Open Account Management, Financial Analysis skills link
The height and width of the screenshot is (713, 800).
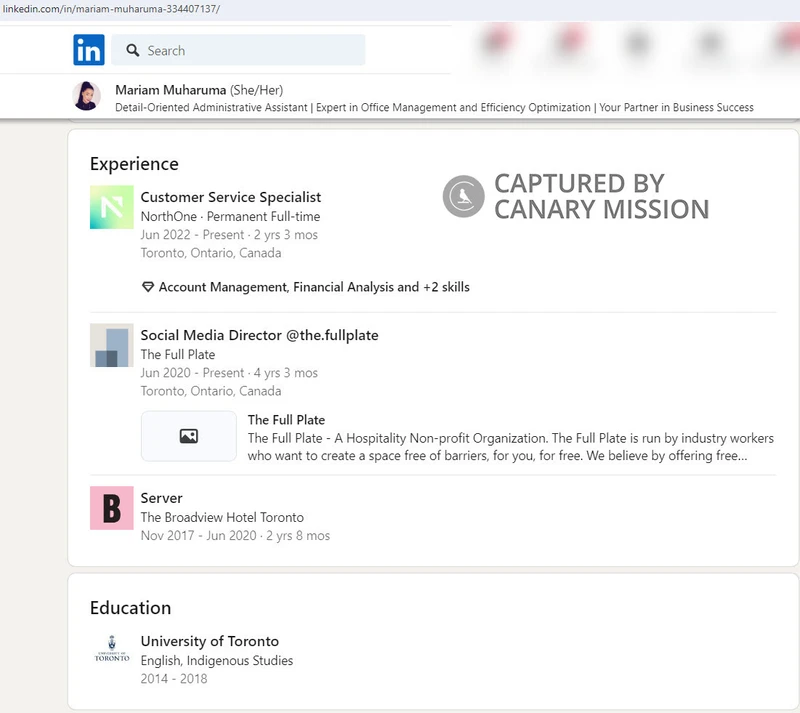pyautogui.click(x=314, y=287)
